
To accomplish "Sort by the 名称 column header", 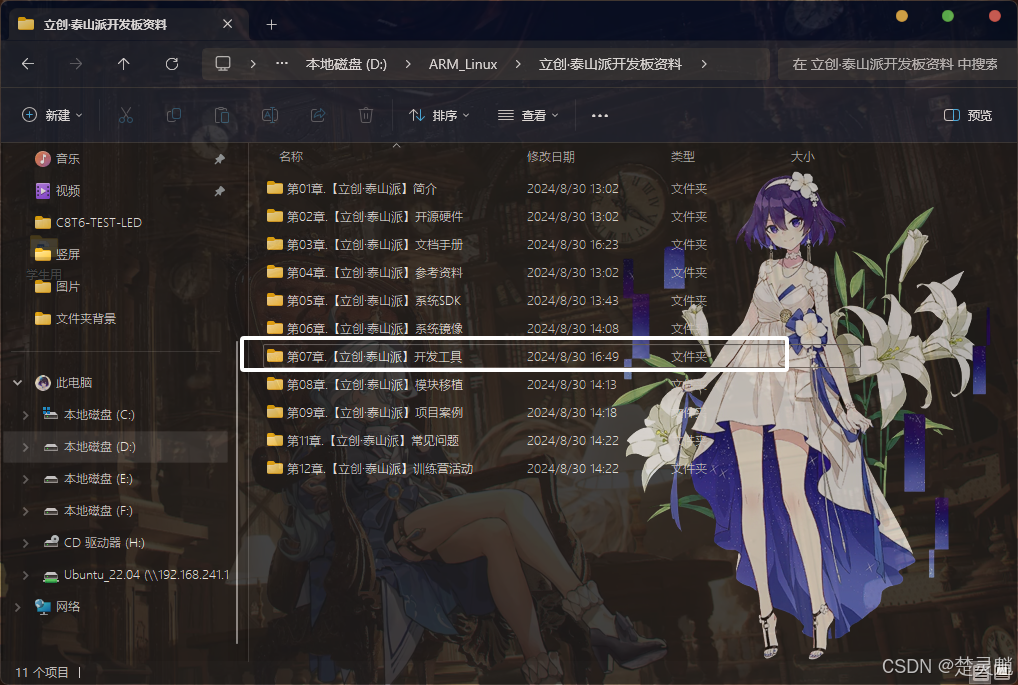I will pyautogui.click(x=291, y=156).
